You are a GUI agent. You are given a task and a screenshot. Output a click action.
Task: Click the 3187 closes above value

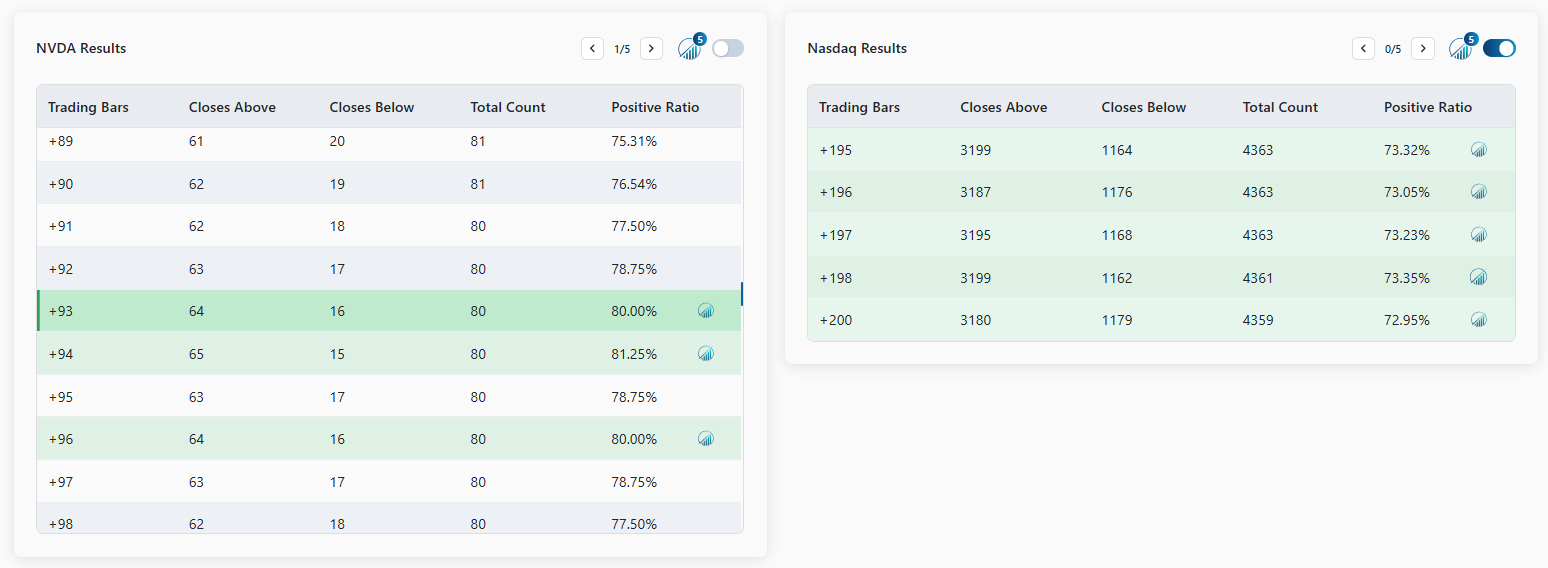(976, 192)
